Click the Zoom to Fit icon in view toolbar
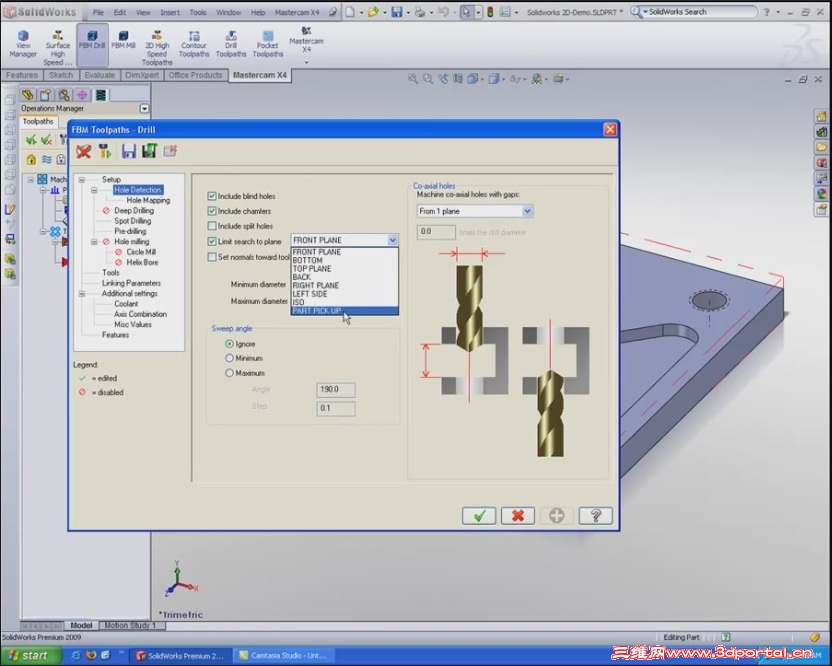The height and width of the screenshot is (666, 832). point(413,79)
